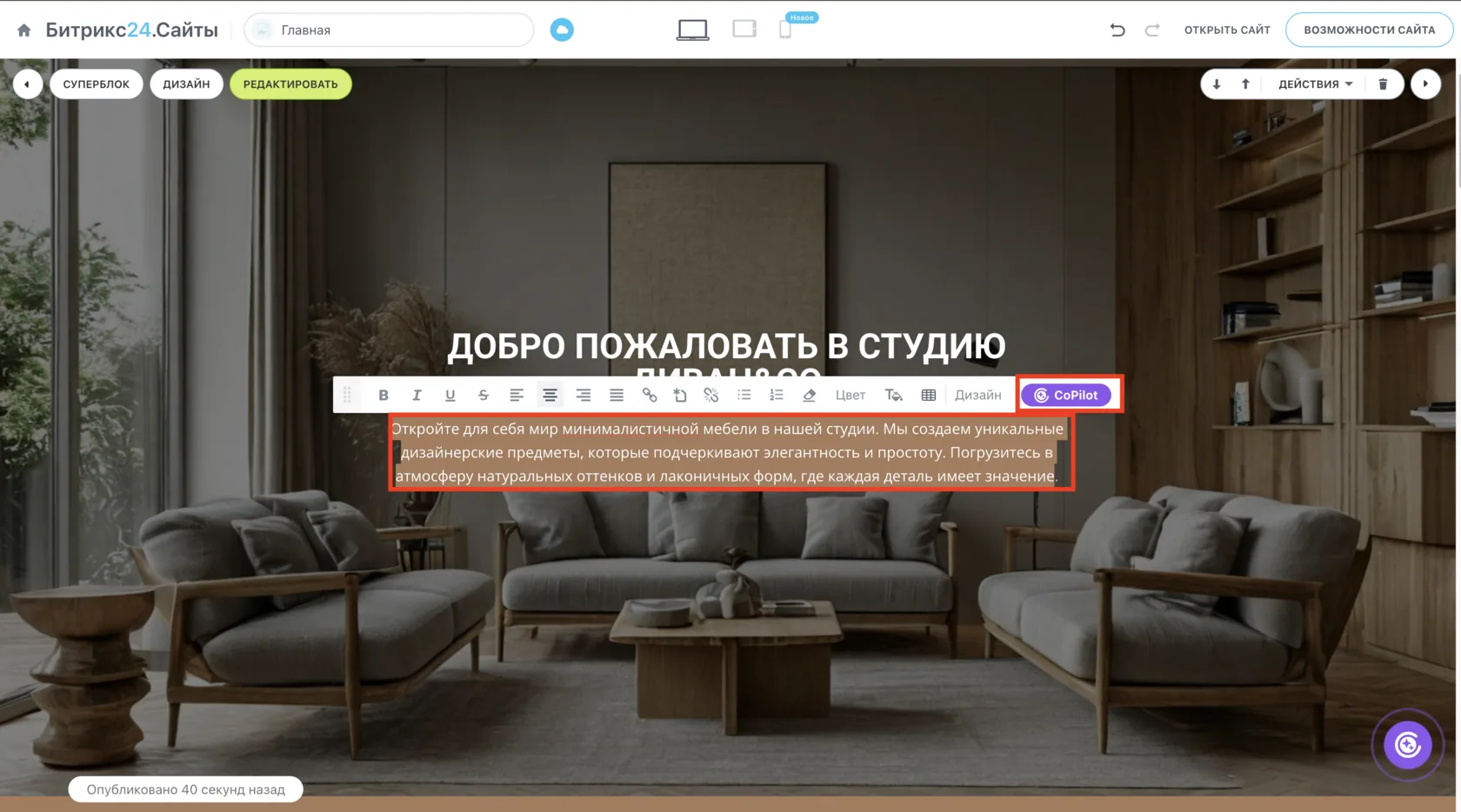
Task: Switch to desktop preview mode
Action: tap(693, 30)
